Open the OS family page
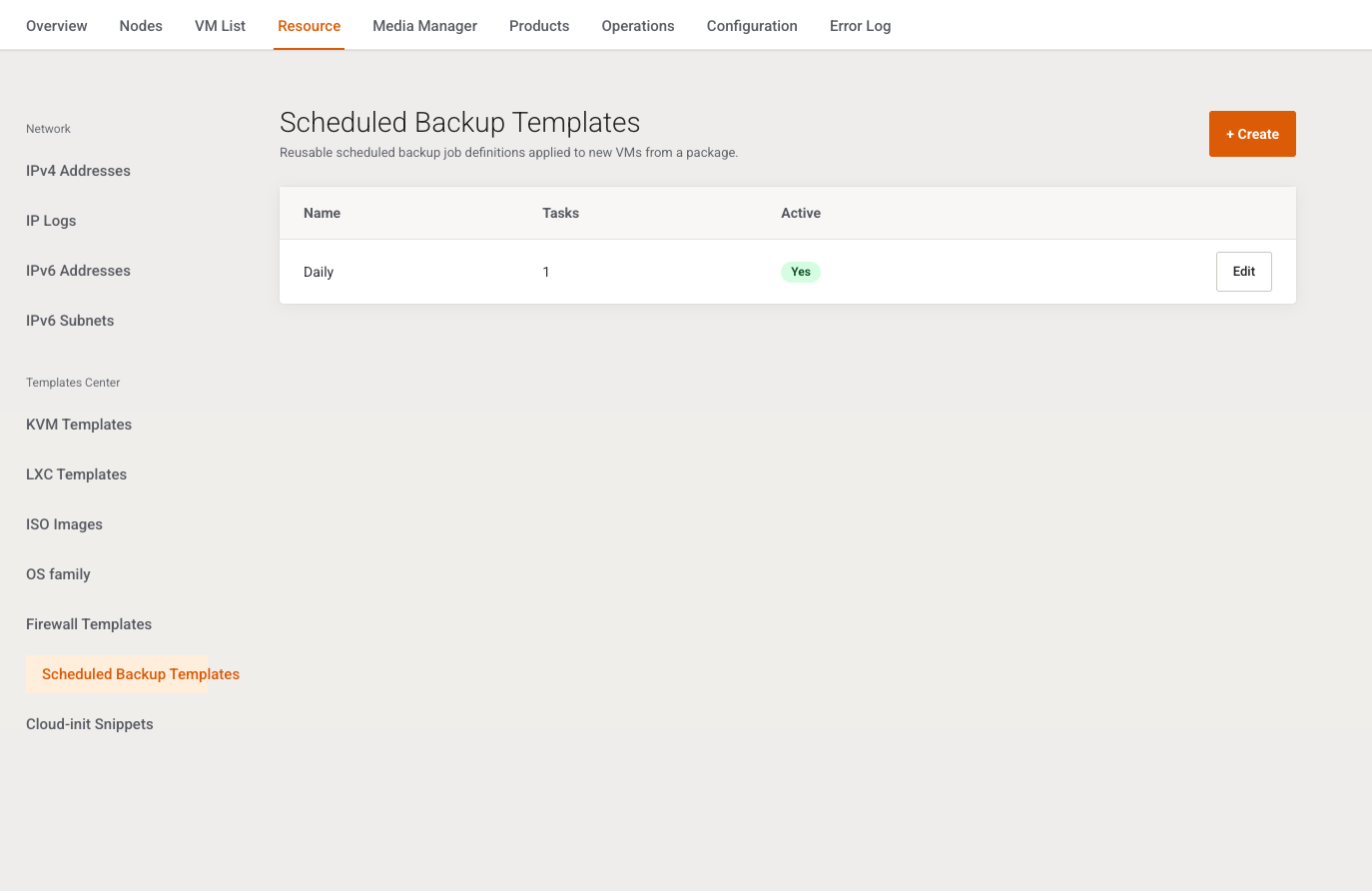The height and width of the screenshot is (891, 1372). click(58, 574)
